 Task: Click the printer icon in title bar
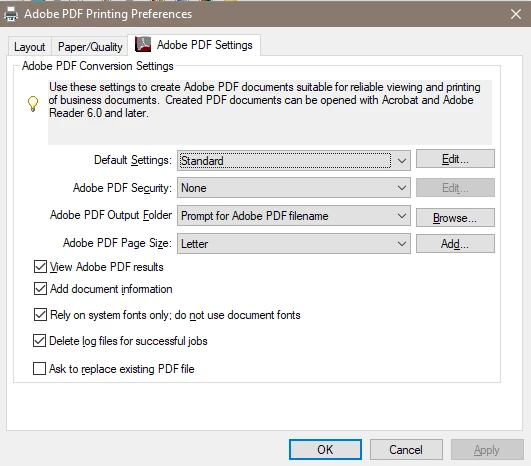(11, 14)
